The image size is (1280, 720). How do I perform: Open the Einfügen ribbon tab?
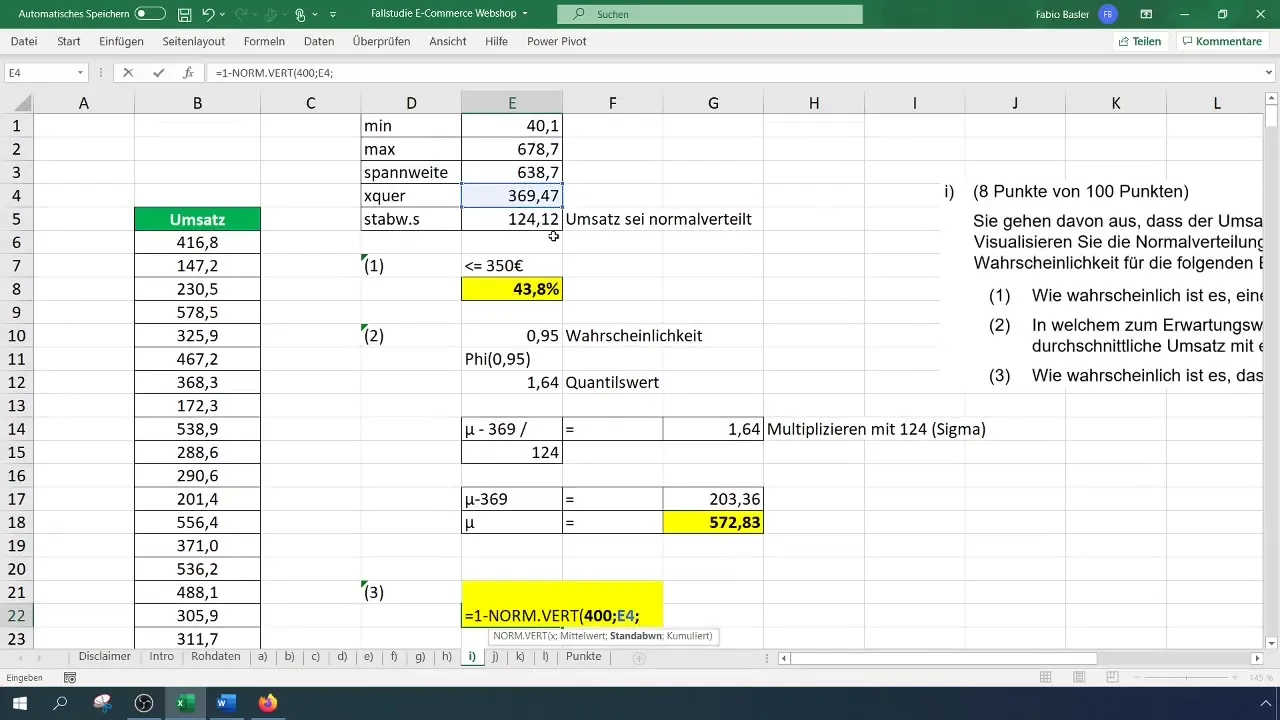(x=121, y=41)
